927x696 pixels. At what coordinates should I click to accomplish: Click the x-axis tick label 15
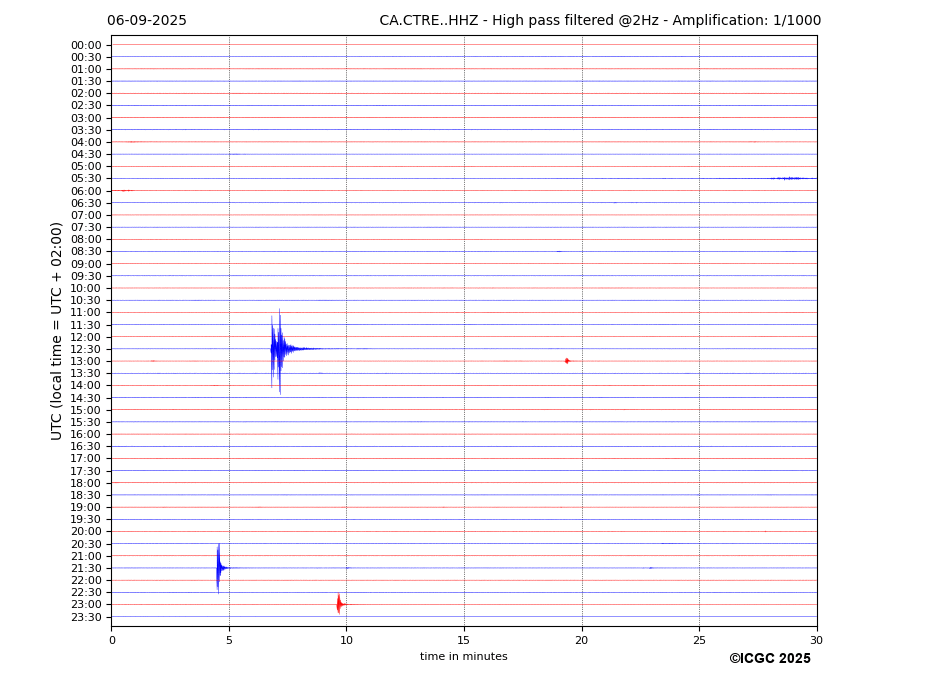[464, 640]
